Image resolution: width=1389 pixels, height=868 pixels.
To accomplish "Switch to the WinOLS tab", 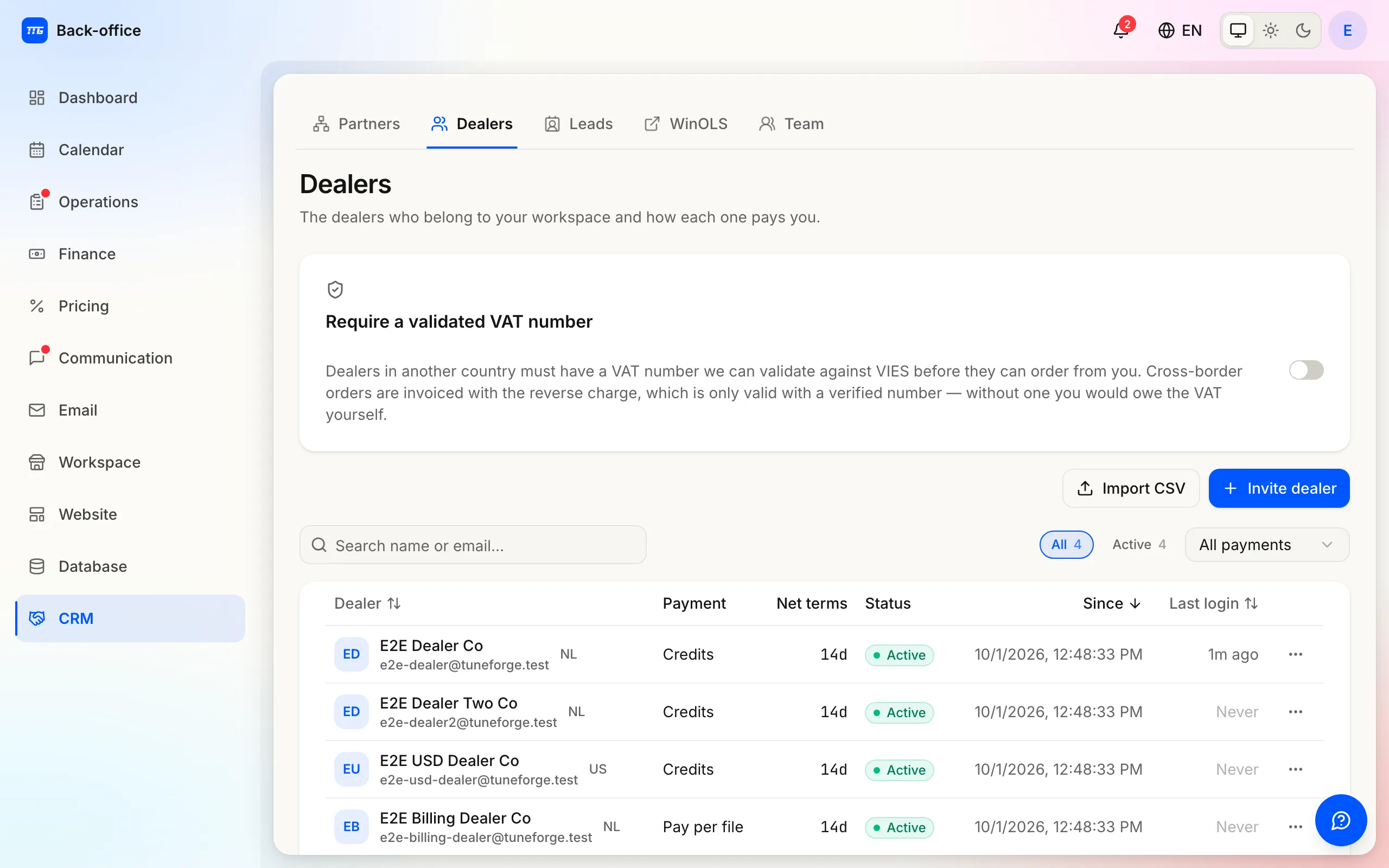I will (x=686, y=124).
